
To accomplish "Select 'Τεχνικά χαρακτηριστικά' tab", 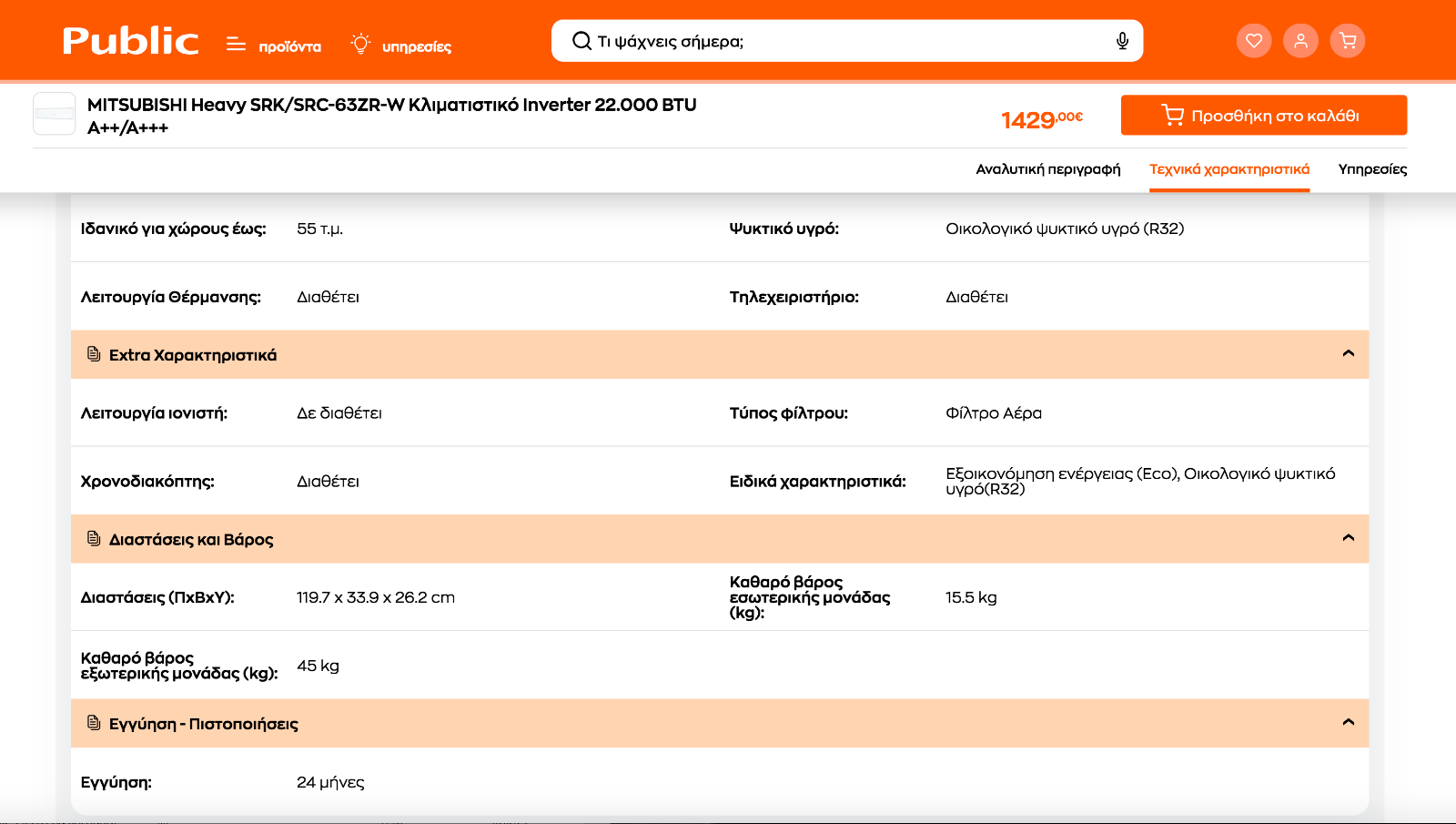I will 1229,169.
